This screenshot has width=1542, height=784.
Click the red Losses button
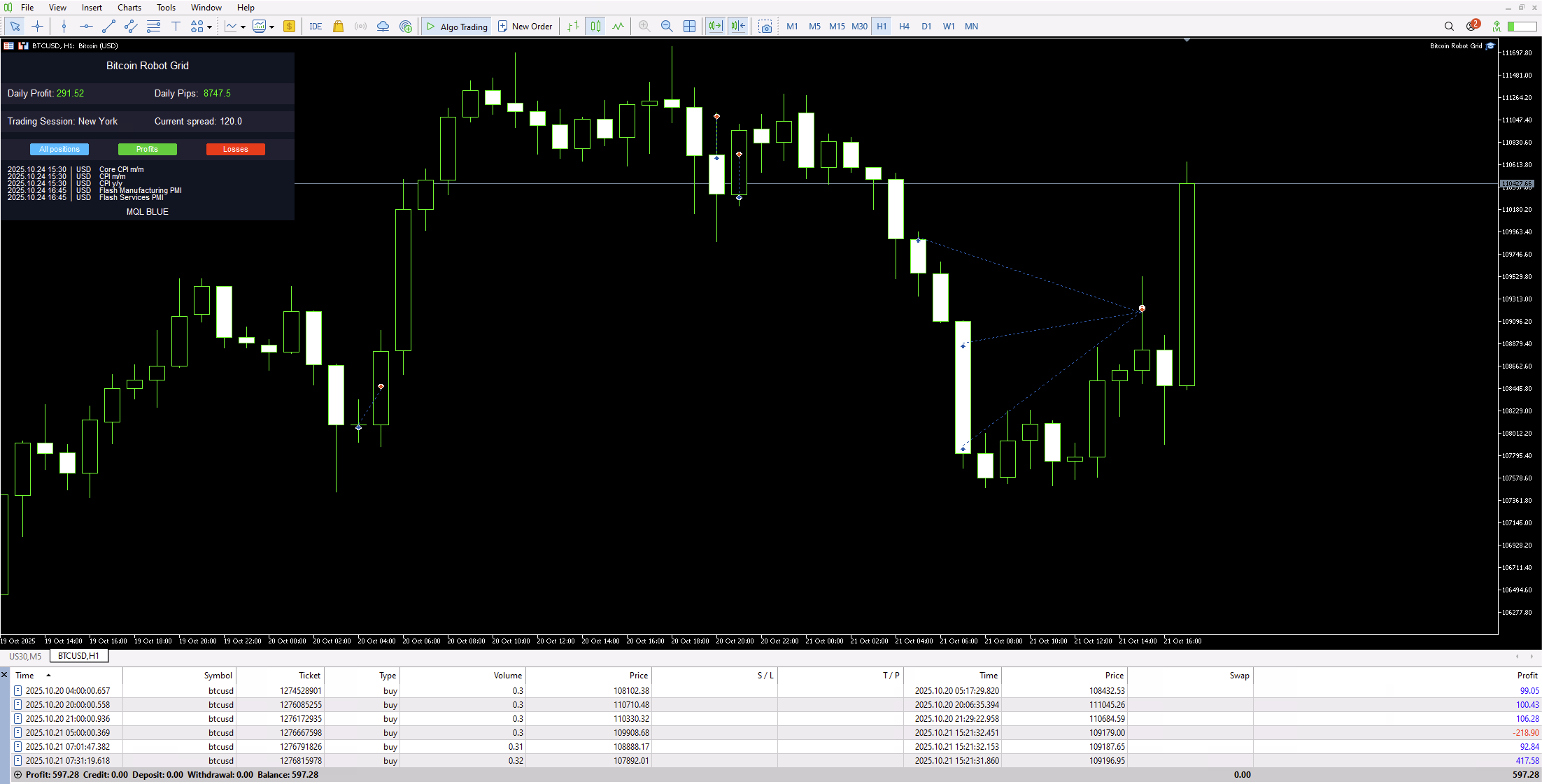(235, 149)
